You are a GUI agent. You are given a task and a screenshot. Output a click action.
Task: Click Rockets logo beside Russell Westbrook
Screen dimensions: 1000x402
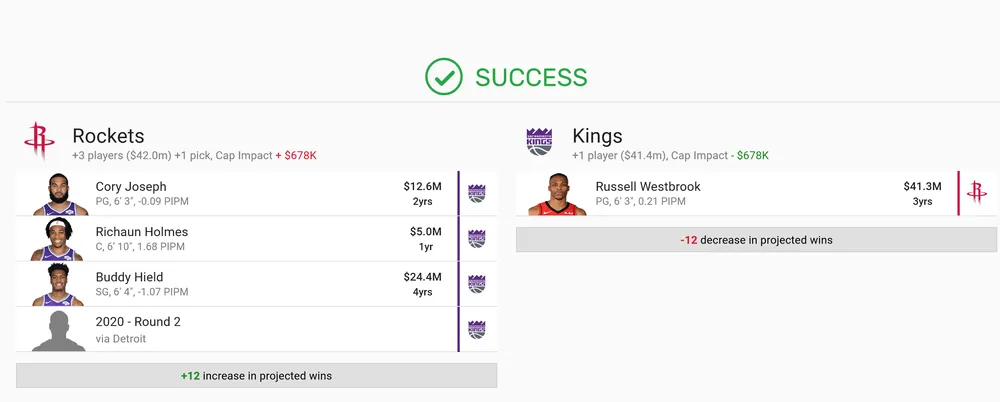tap(977, 194)
